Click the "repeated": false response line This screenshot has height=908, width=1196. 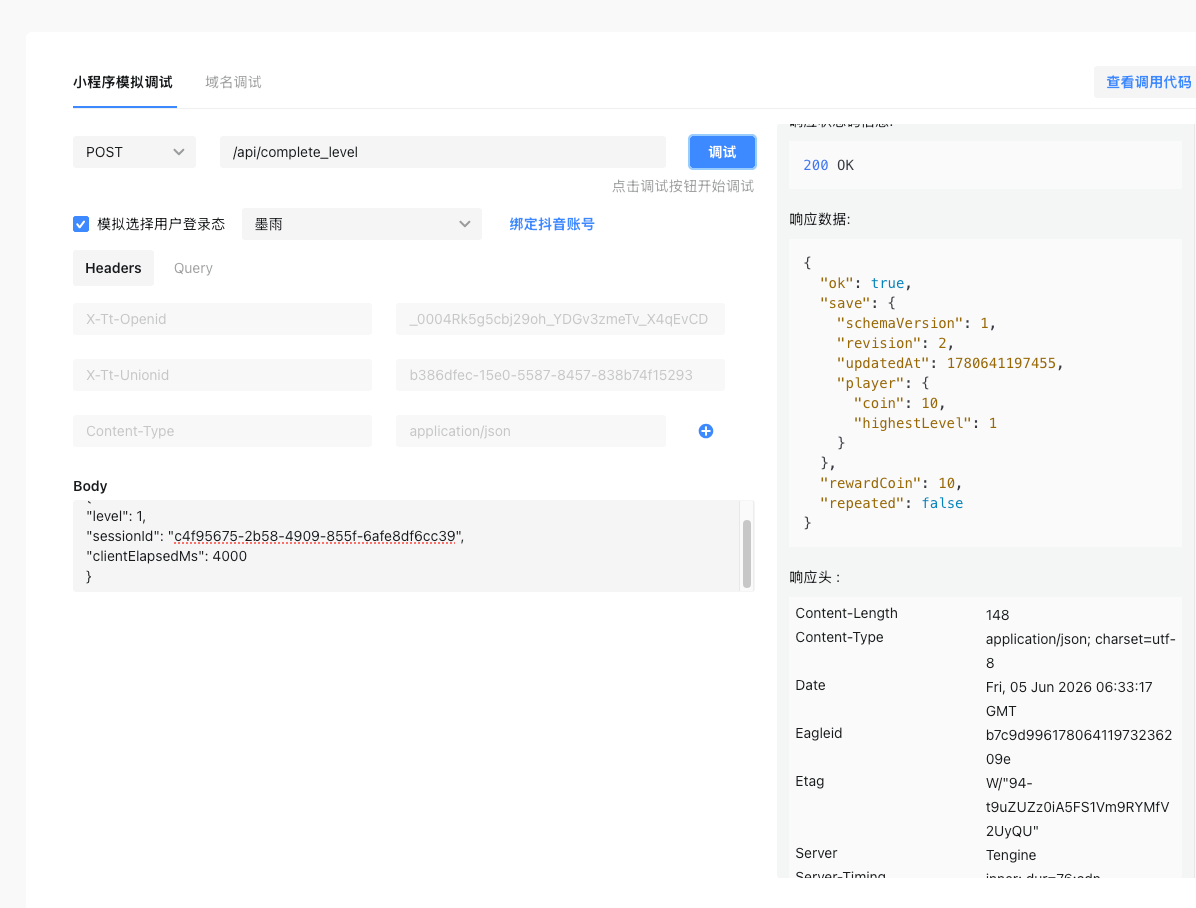pos(891,503)
